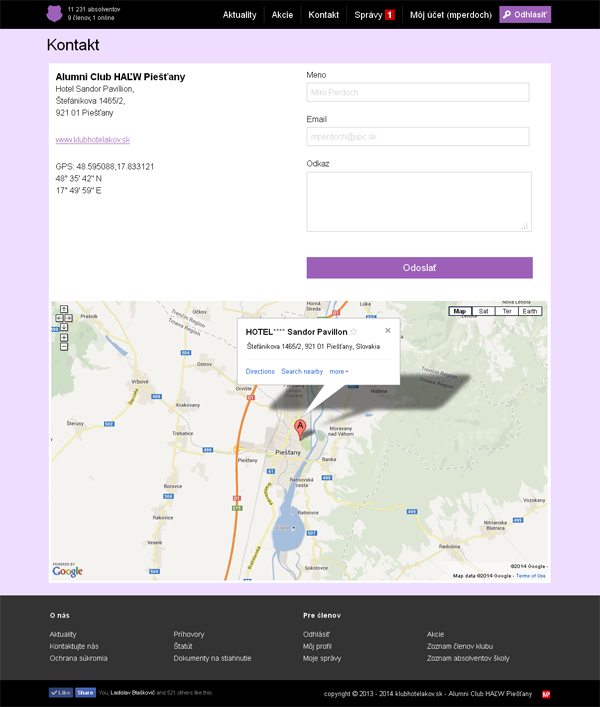Open Môj účet (mperdoch) menu item
The height and width of the screenshot is (707, 600).
(451, 15)
